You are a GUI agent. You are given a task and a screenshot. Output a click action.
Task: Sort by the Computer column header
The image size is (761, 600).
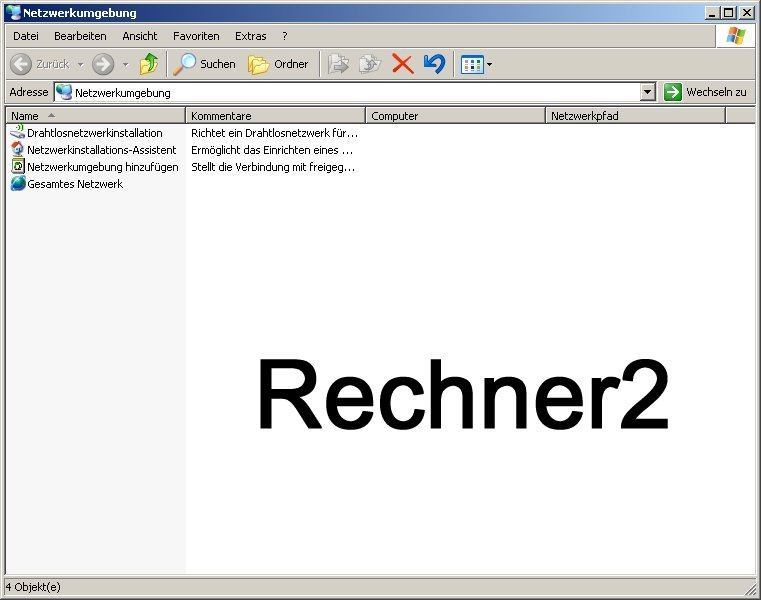(455, 116)
